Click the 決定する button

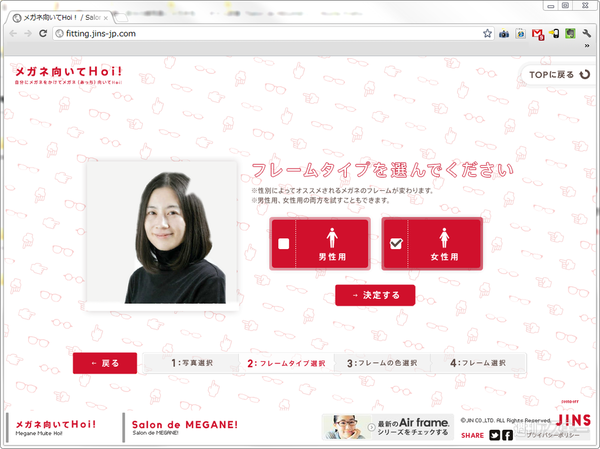pos(375,295)
